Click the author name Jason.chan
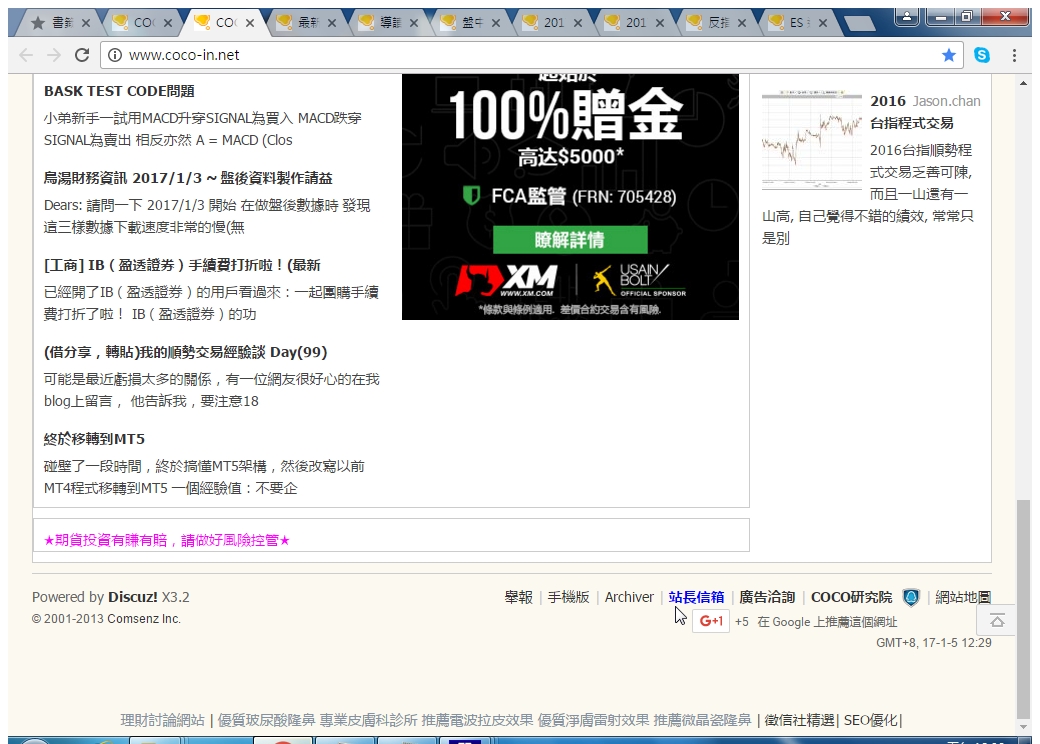1040x744 pixels. point(946,101)
